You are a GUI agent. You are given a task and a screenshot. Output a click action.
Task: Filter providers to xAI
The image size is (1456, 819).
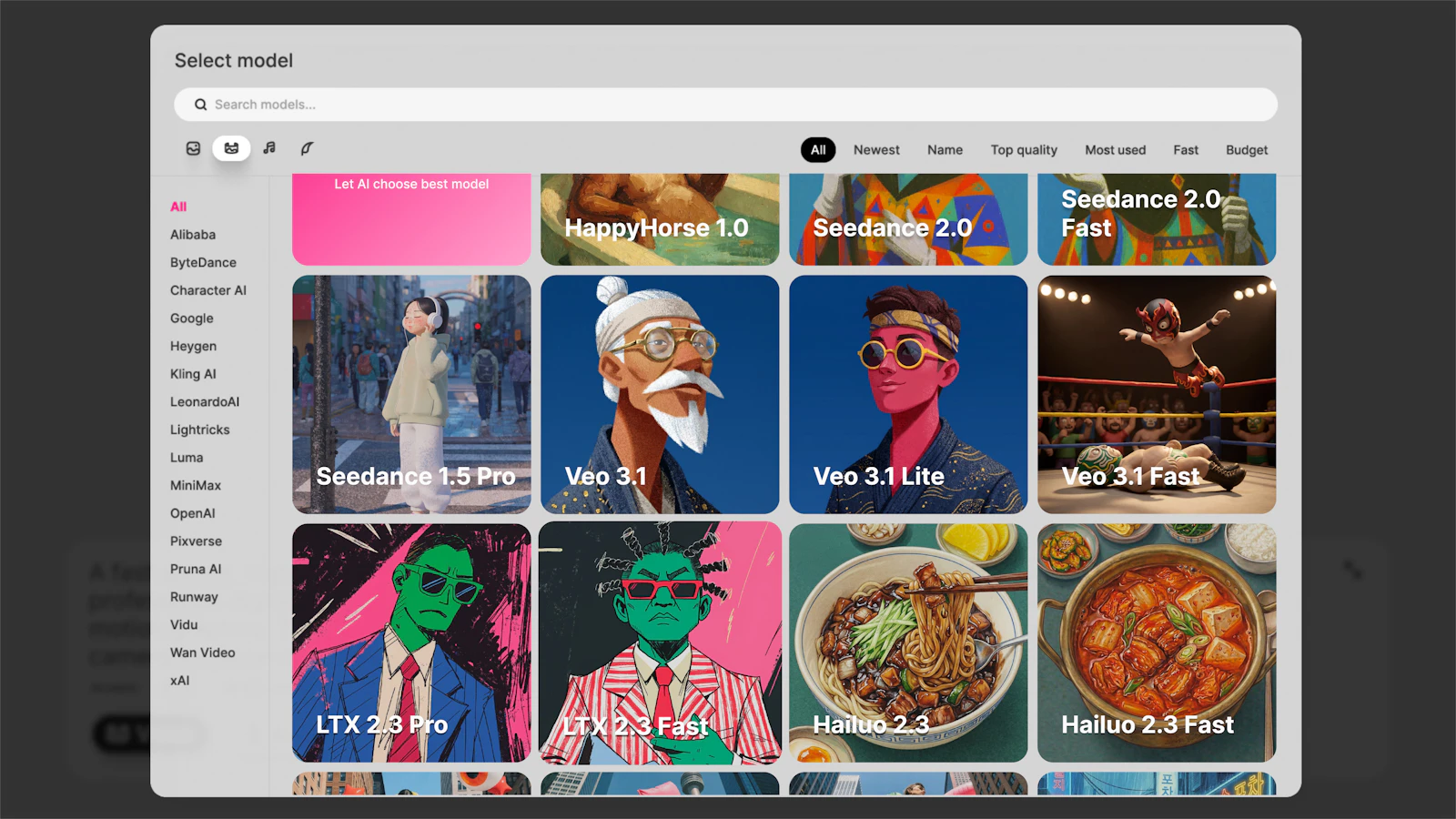tap(180, 681)
